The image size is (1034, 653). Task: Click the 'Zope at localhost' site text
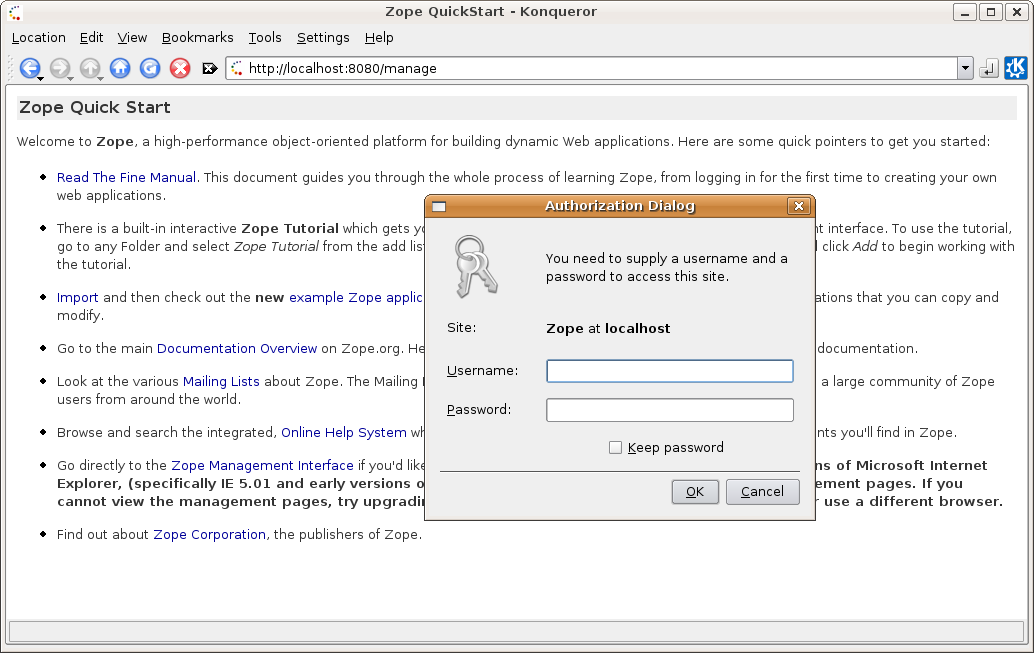(608, 328)
